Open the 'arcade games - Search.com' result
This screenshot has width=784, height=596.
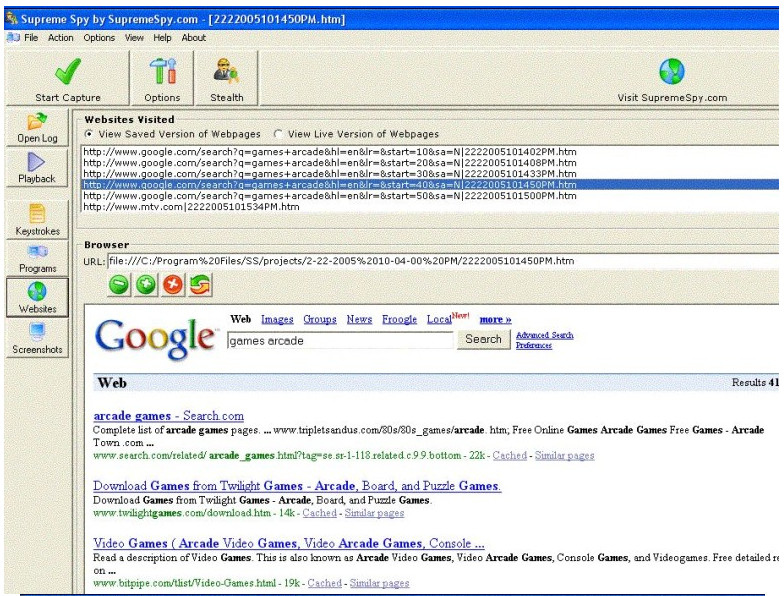168,416
